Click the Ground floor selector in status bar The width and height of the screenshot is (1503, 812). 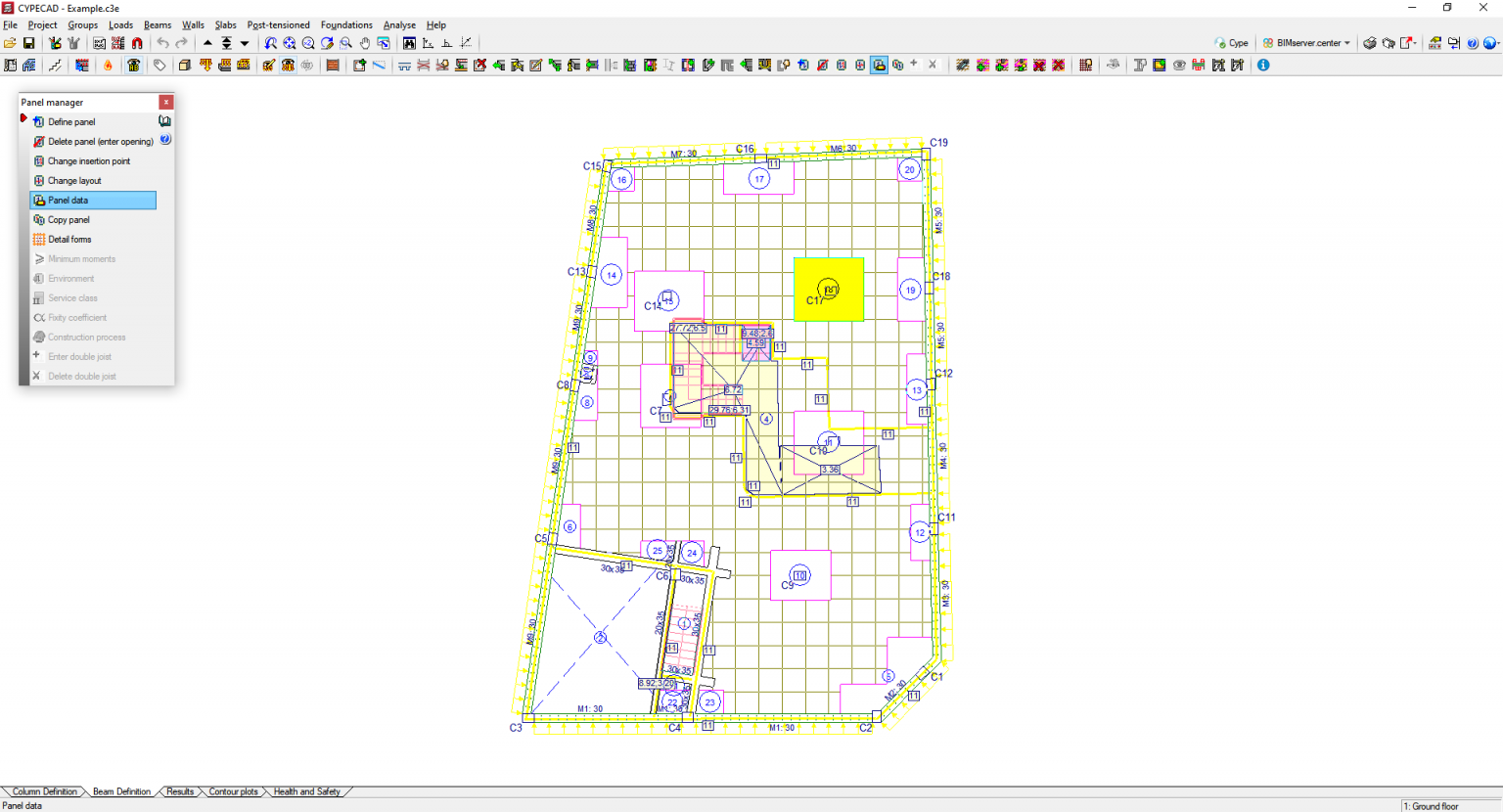[1433, 805]
